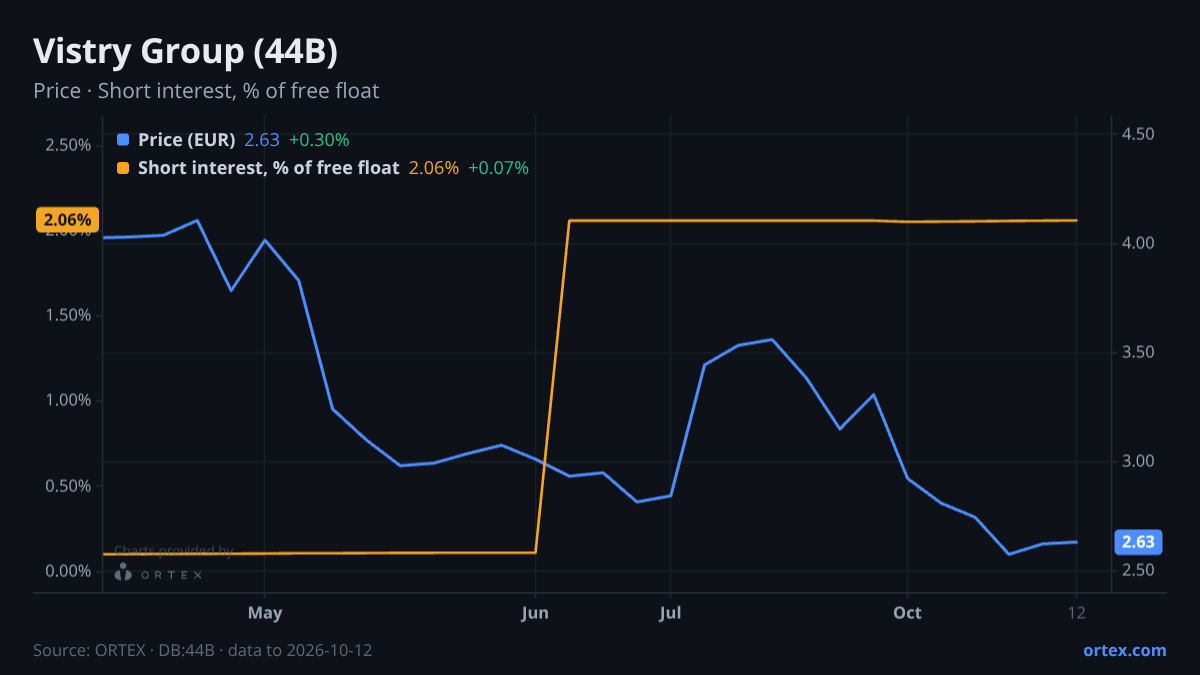Open the ortex.com link

[1124, 650]
